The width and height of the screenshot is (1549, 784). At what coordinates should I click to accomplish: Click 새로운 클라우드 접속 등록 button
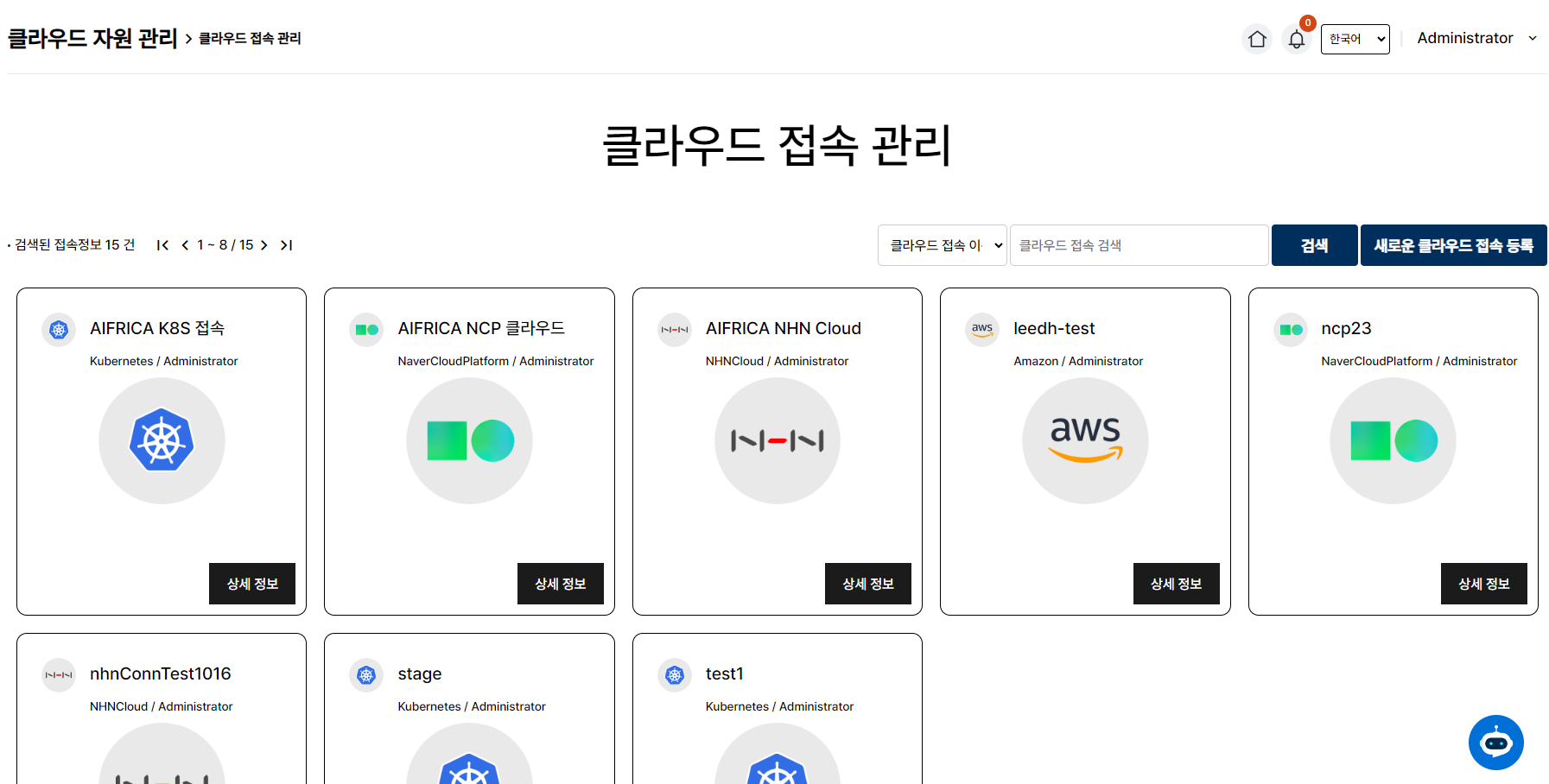(1453, 245)
